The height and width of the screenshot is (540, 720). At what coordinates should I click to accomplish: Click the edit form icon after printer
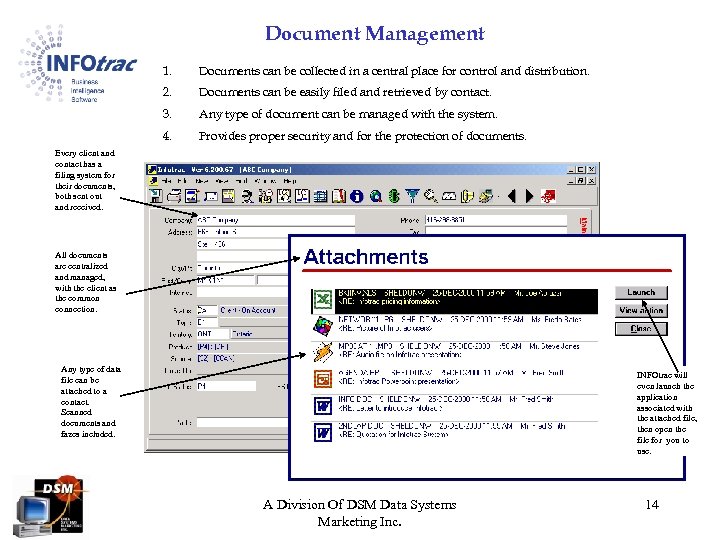pos(192,196)
